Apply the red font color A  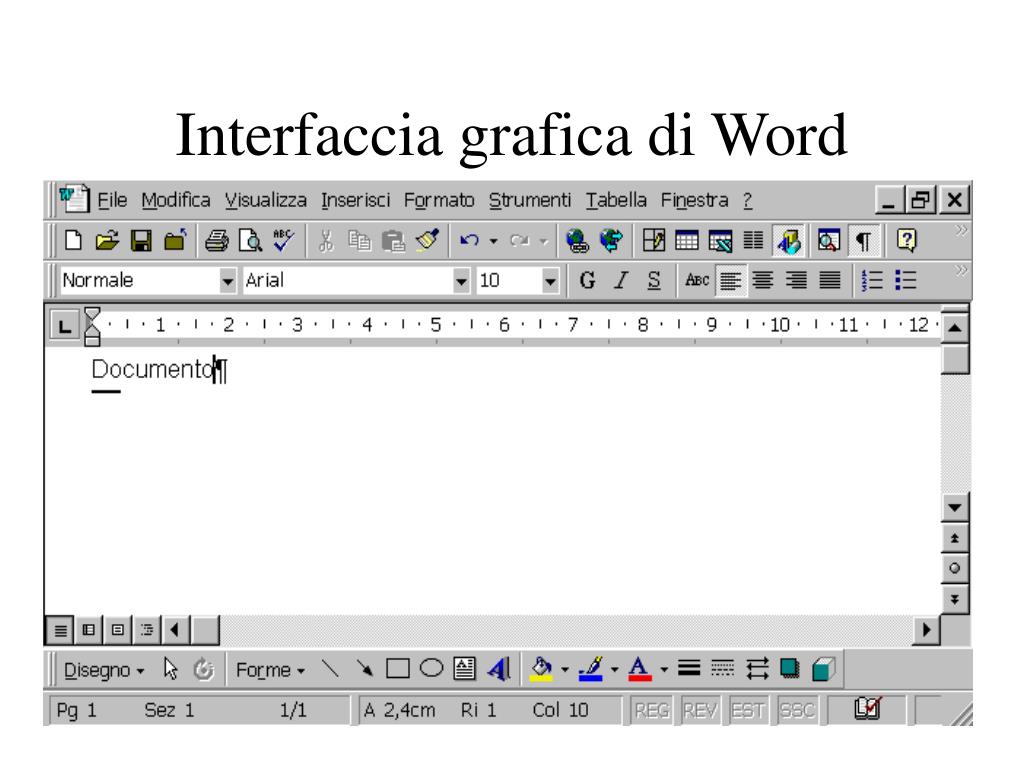coord(640,669)
